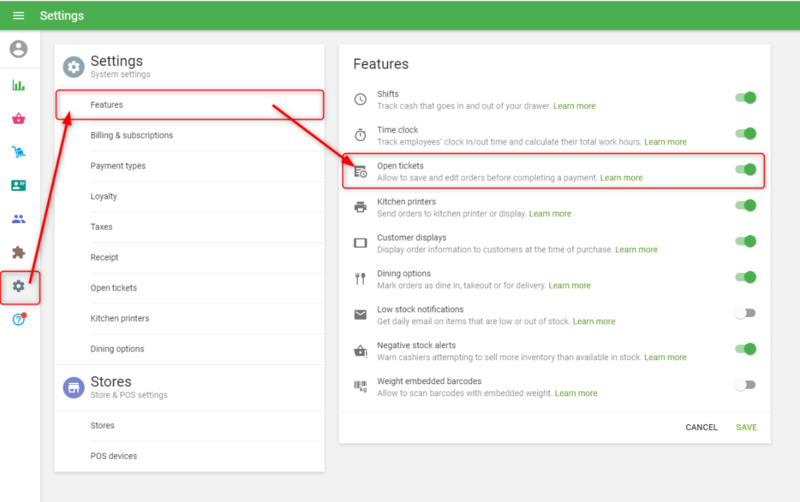Disable the Shifts toggle
This screenshot has width=800, height=502.
745,98
